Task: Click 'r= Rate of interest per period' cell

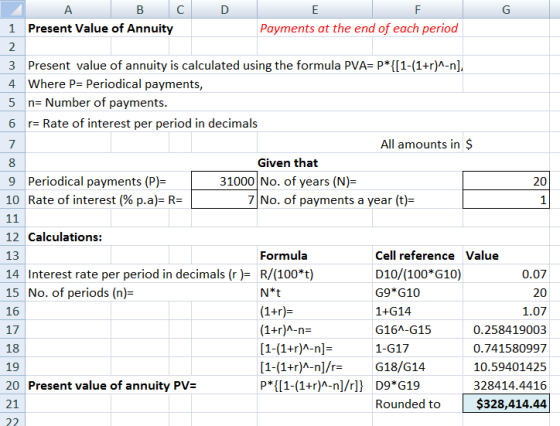Action: [142, 123]
